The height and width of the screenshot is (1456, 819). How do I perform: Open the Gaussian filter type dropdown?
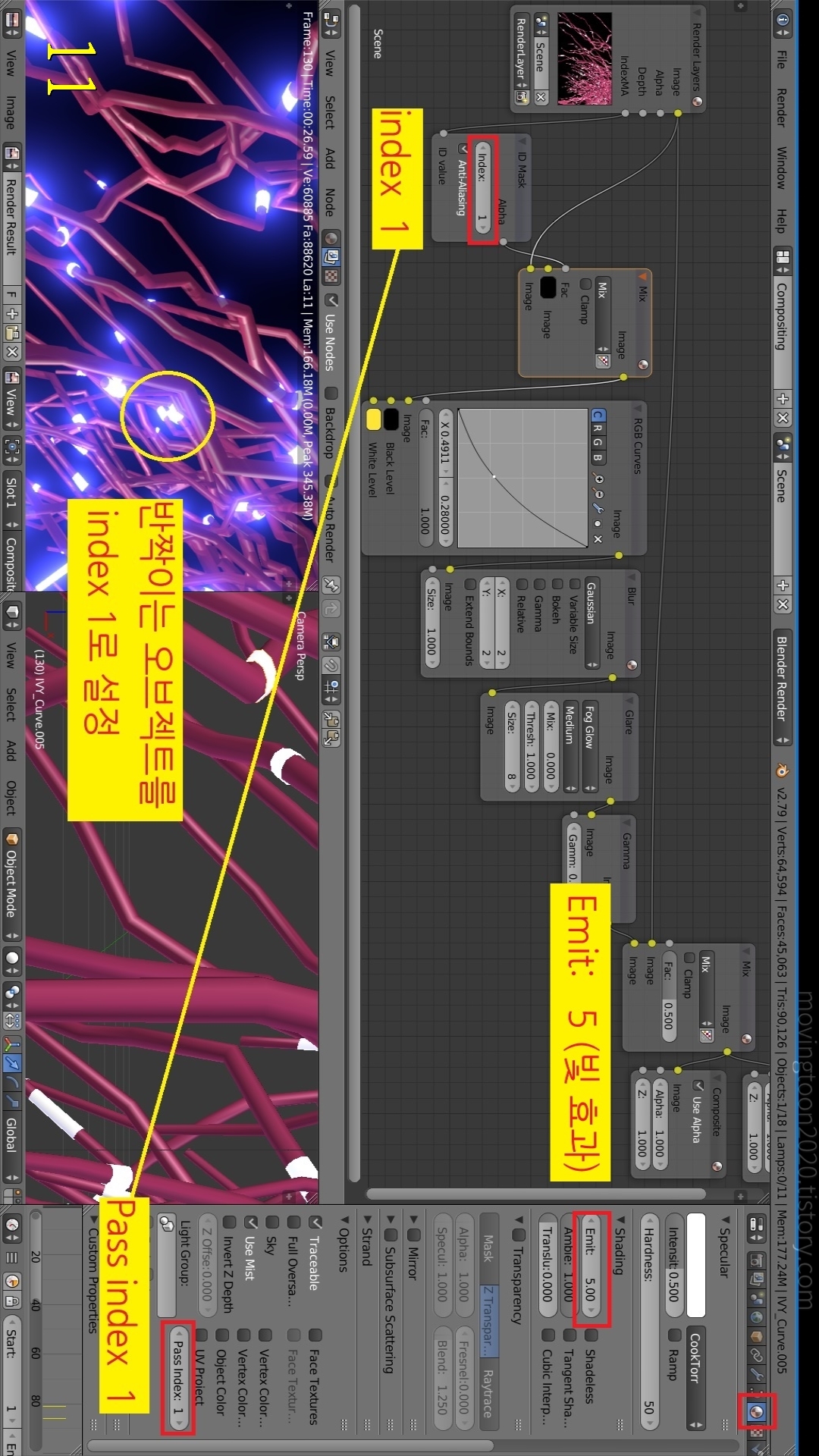pos(591,623)
